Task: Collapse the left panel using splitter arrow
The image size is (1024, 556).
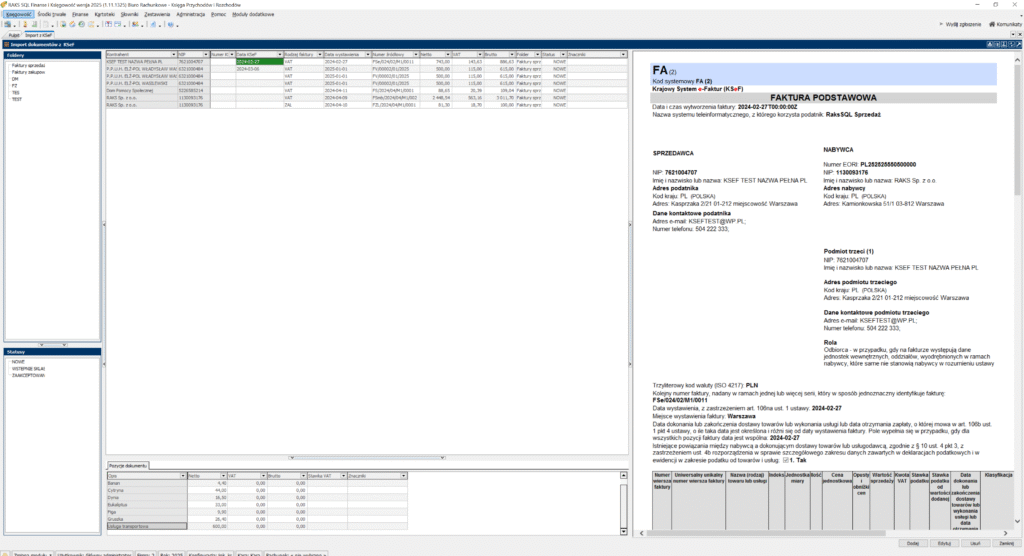Action: (104, 226)
